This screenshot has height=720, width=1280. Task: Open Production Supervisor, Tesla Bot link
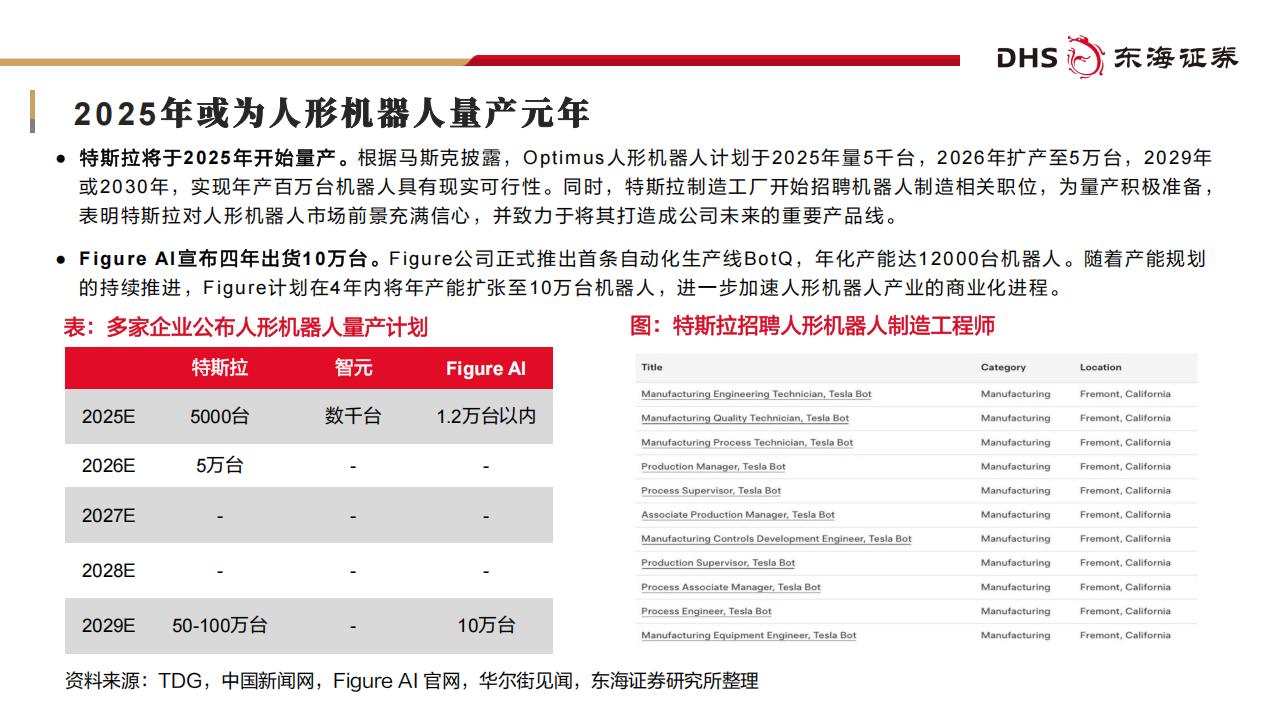718,563
